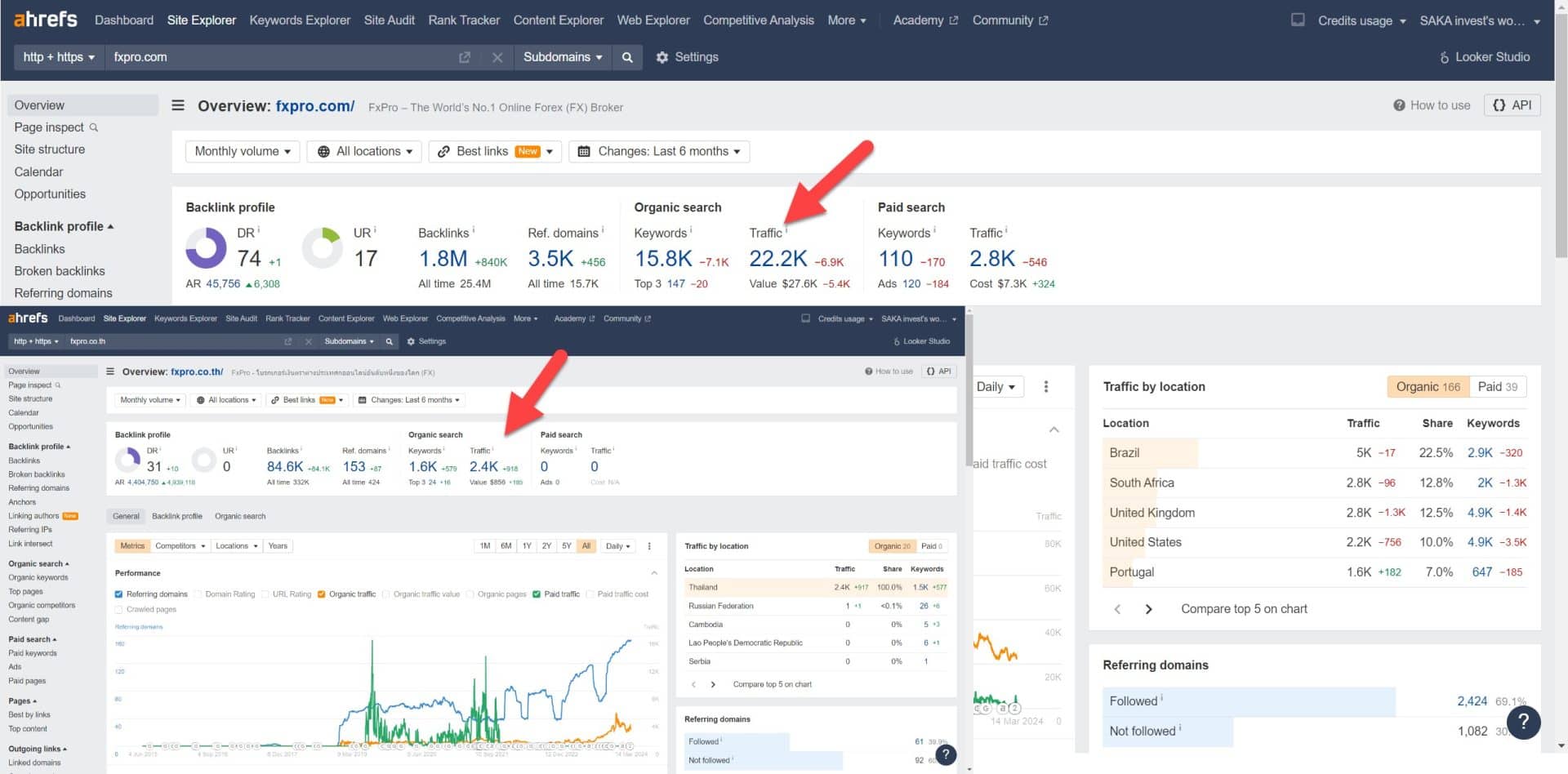Check URL Rating checkbox in overlay Performance
This screenshot has width=1568, height=774.
265,594
